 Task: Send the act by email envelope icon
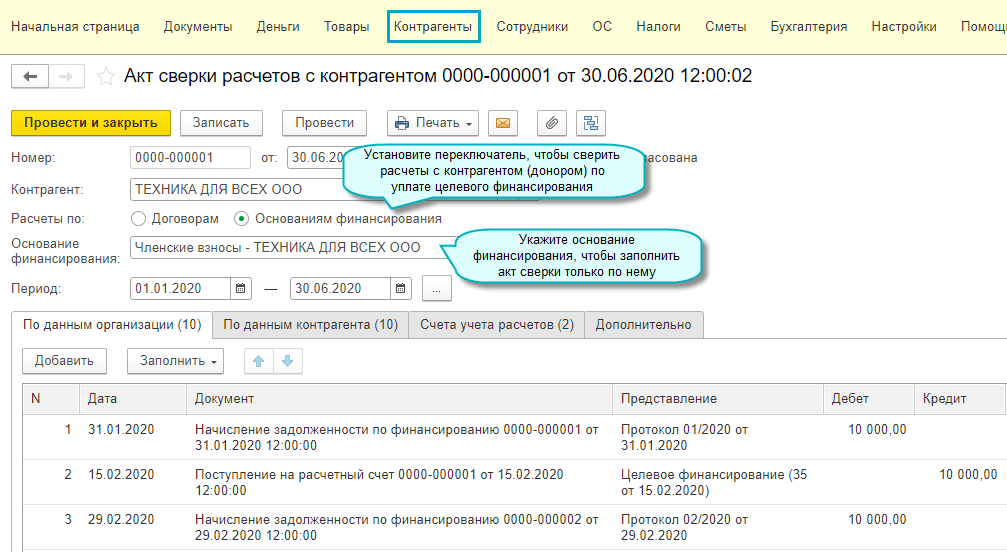[503, 123]
